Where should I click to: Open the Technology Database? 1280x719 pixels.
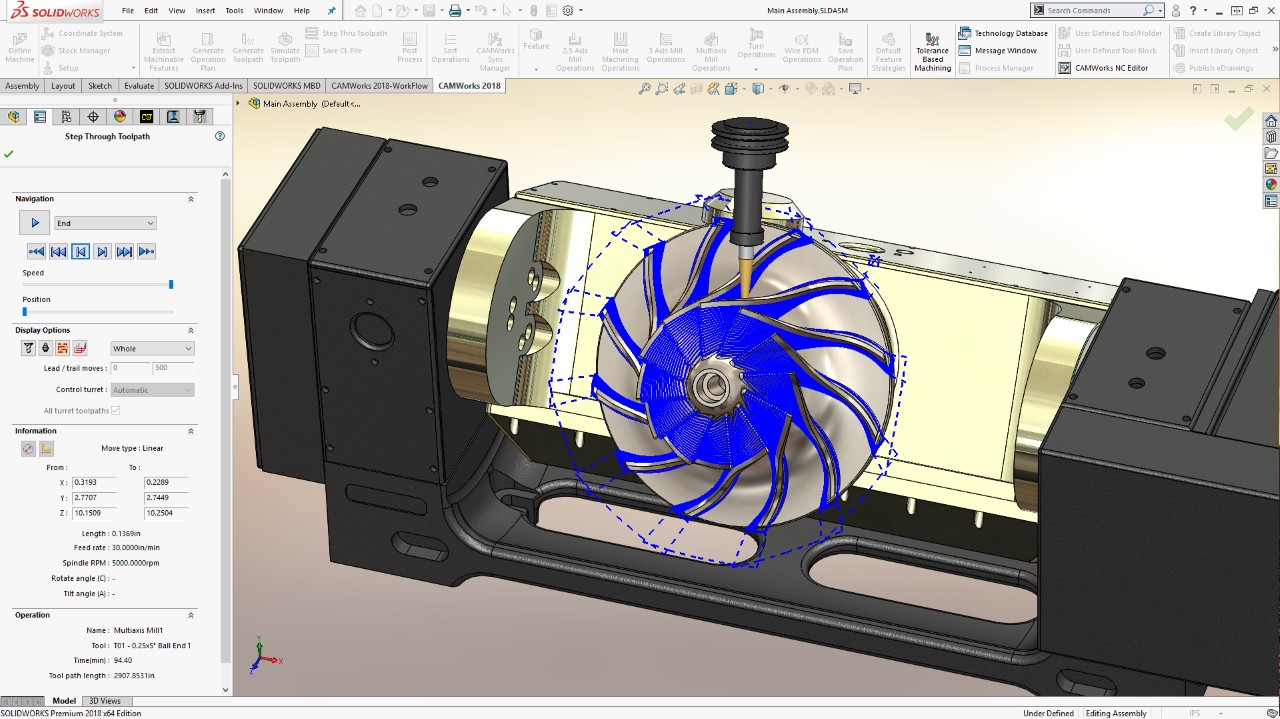pos(1004,33)
